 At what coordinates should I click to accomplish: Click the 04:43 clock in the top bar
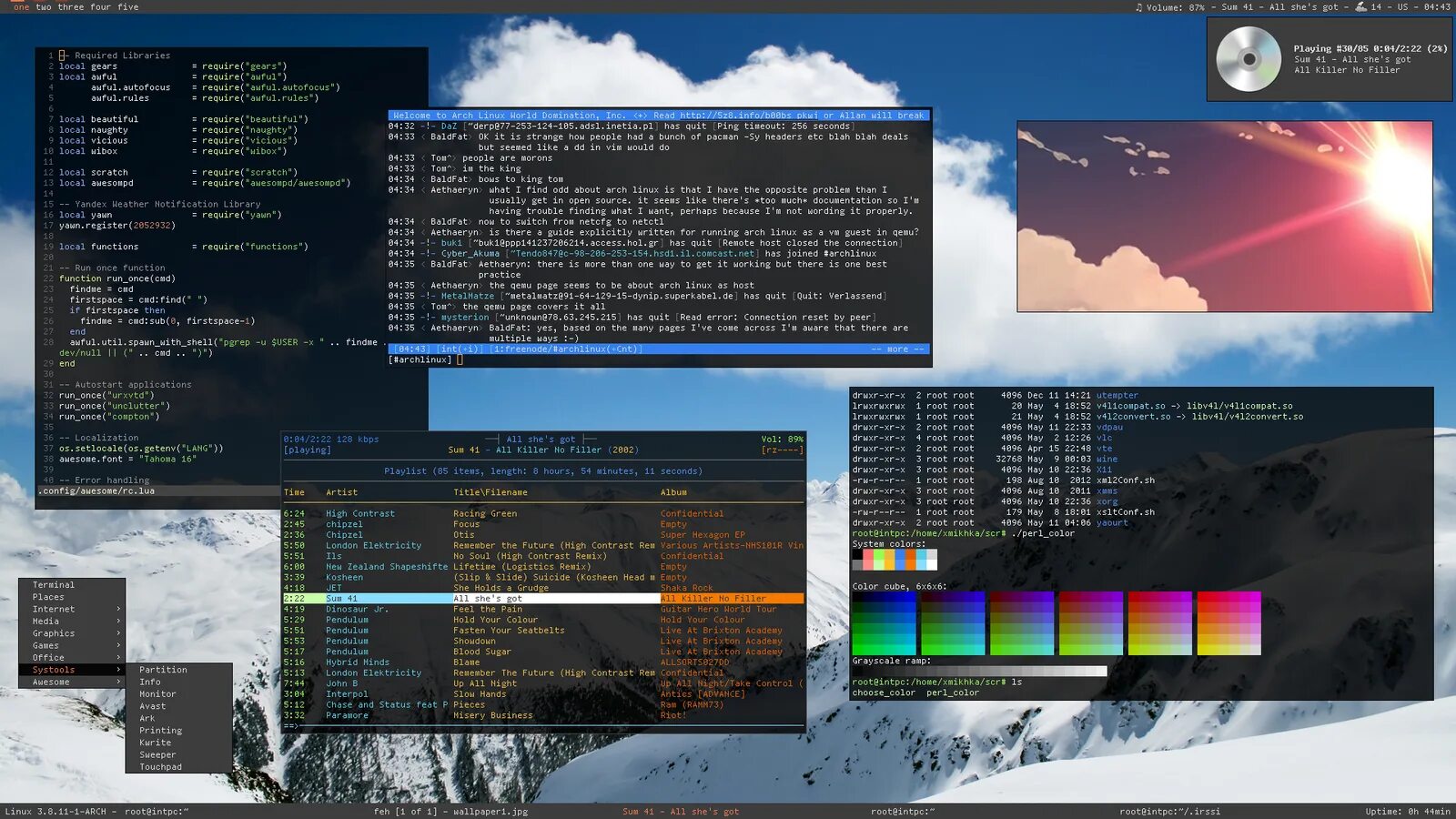[x=1437, y=7]
